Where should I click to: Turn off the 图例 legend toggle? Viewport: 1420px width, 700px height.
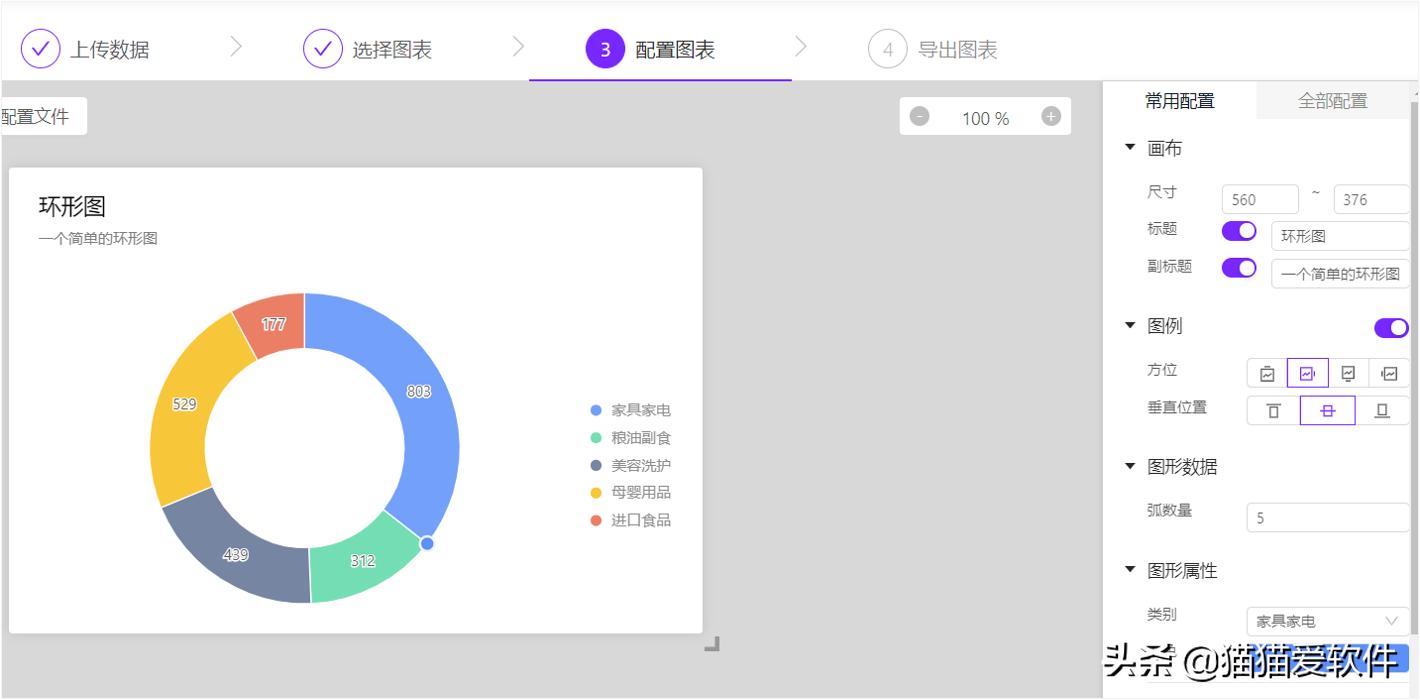click(x=1391, y=327)
